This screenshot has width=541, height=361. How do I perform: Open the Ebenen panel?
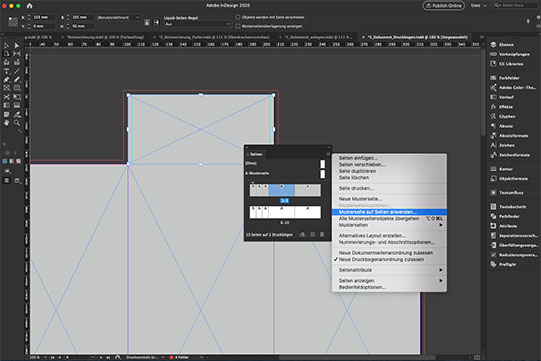[502, 45]
